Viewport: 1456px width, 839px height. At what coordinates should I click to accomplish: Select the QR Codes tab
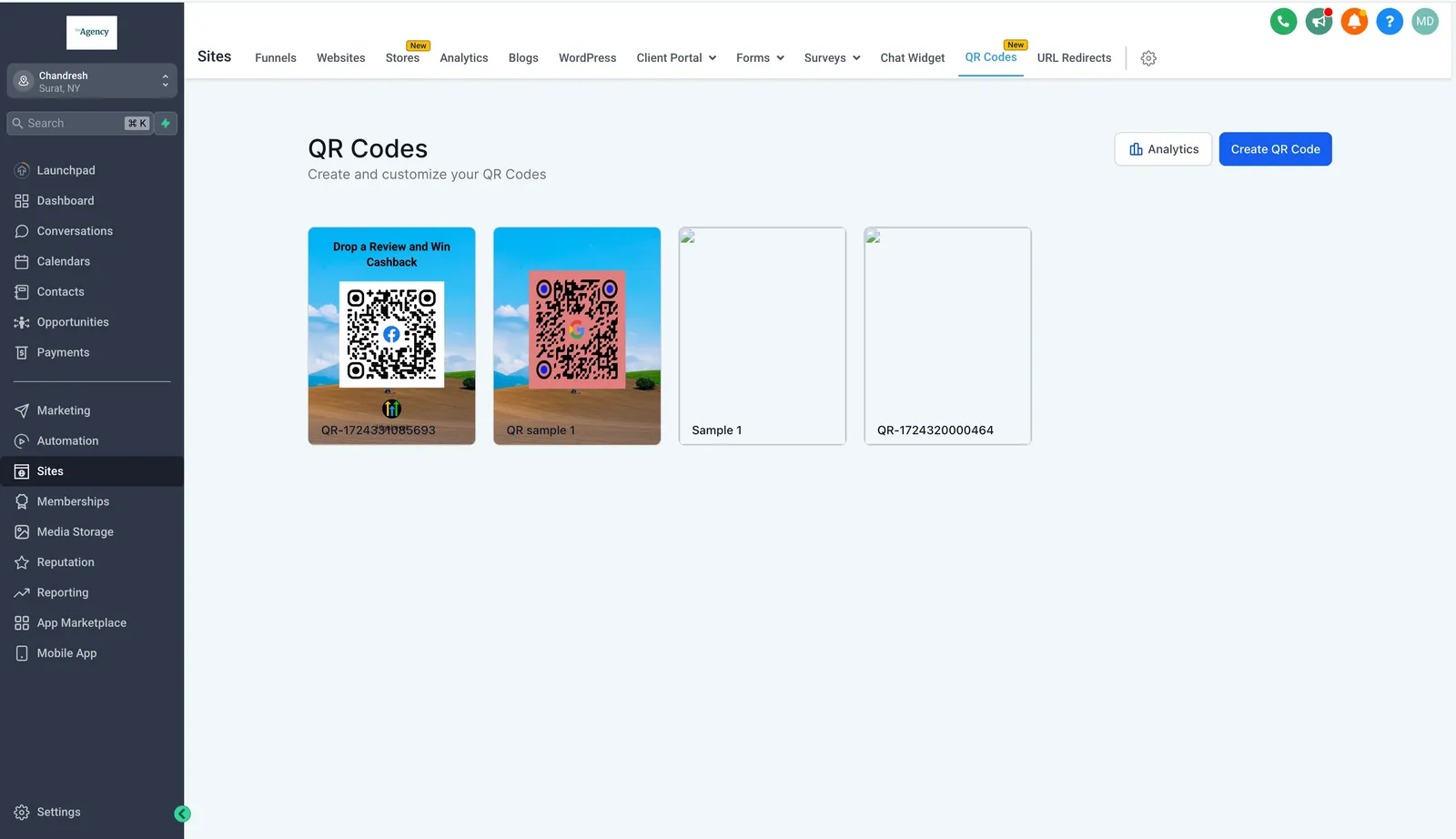[x=991, y=56]
